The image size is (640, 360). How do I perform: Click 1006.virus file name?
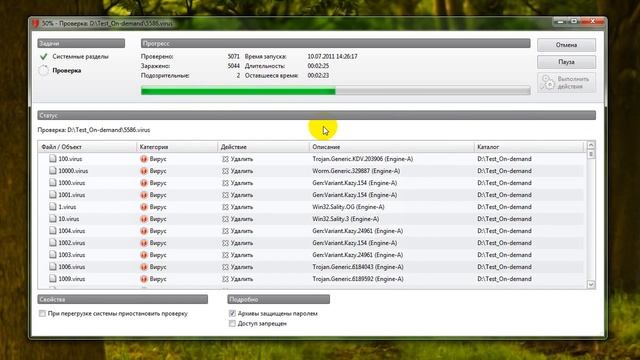(x=71, y=267)
